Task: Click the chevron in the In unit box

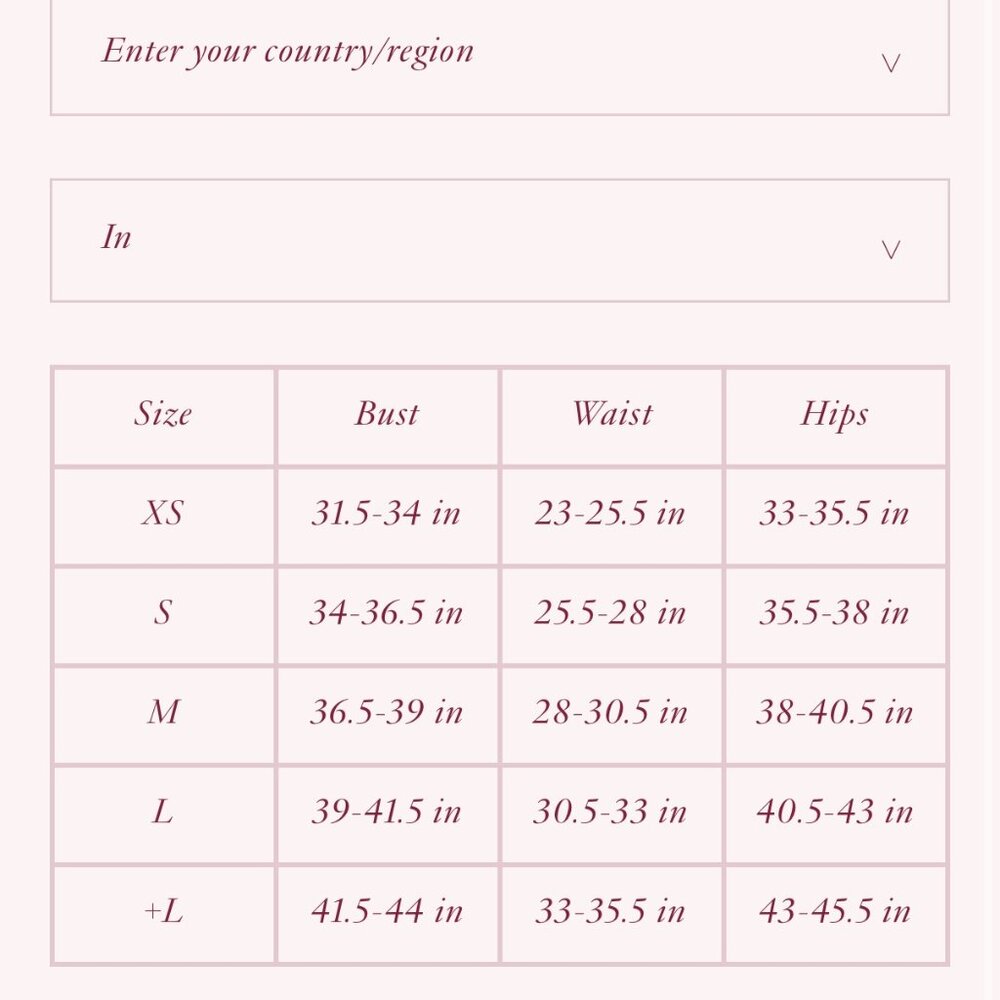Action: (x=890, y=249)
